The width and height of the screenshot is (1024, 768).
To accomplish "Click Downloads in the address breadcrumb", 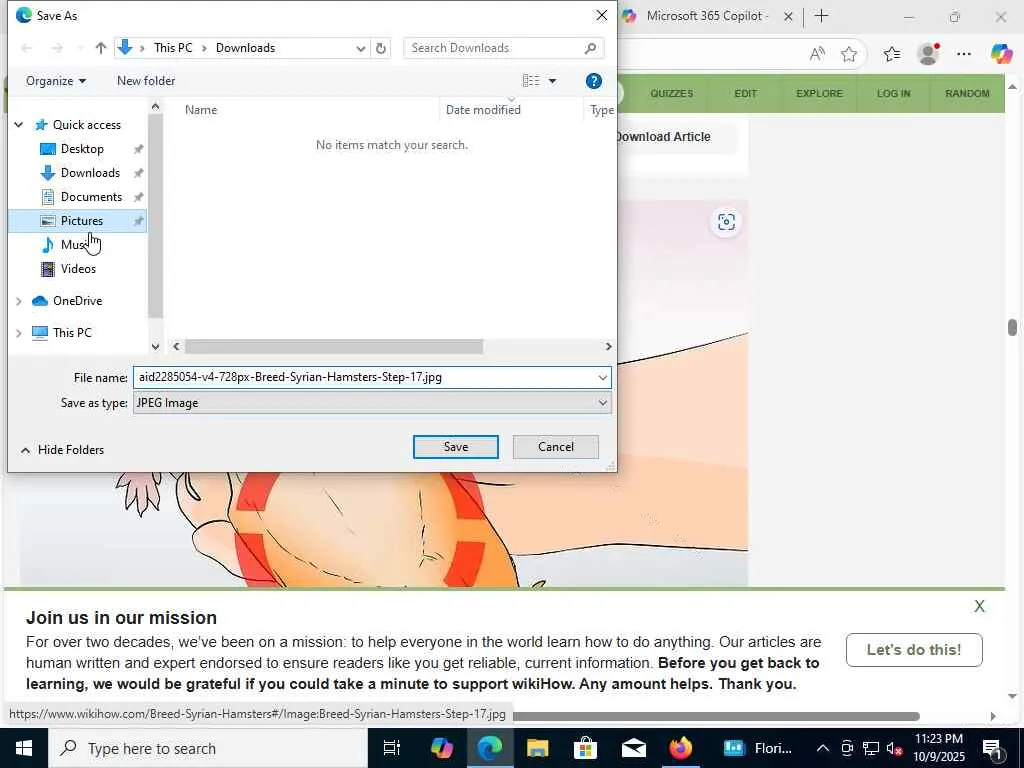I will (x=246, y=48).
